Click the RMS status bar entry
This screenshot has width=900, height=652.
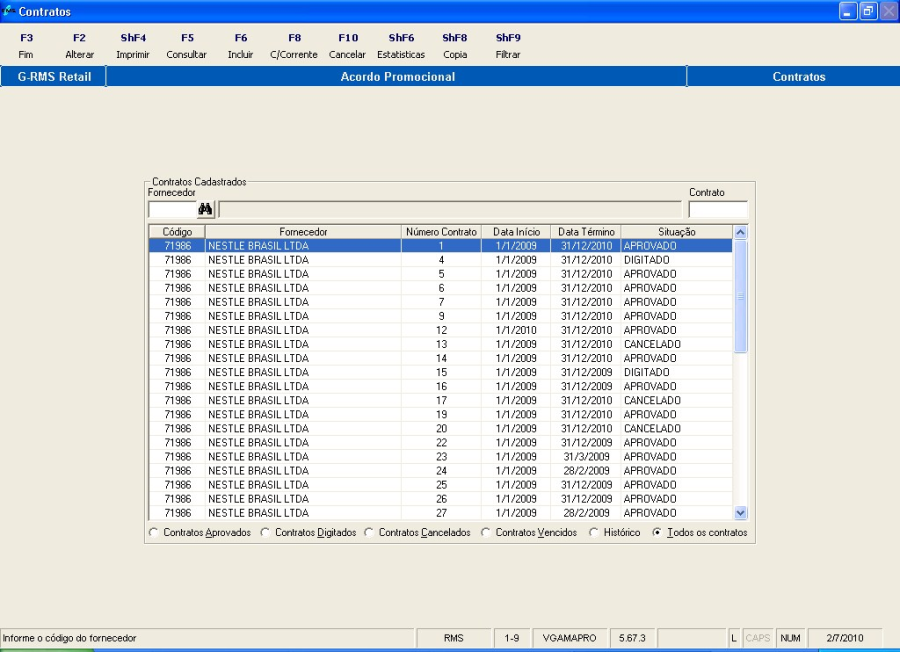coord(453,638)
